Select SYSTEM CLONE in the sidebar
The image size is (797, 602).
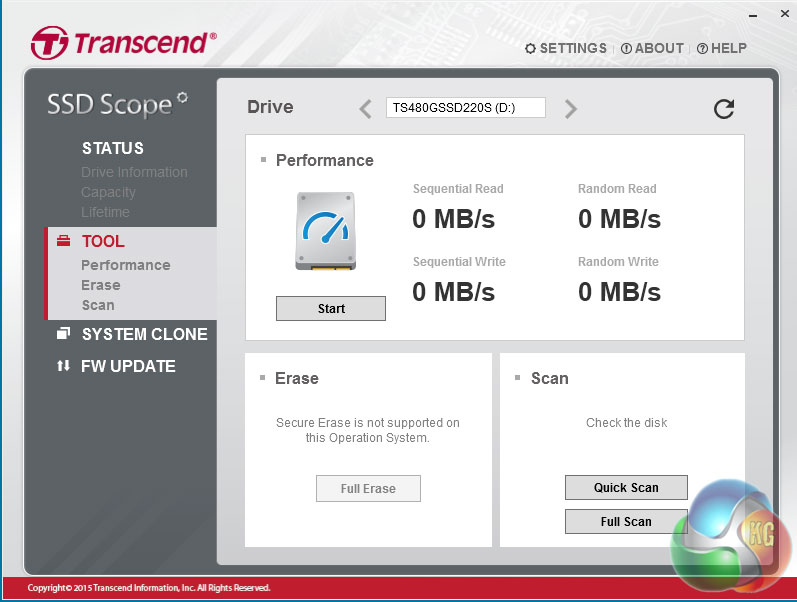[144, 334]
